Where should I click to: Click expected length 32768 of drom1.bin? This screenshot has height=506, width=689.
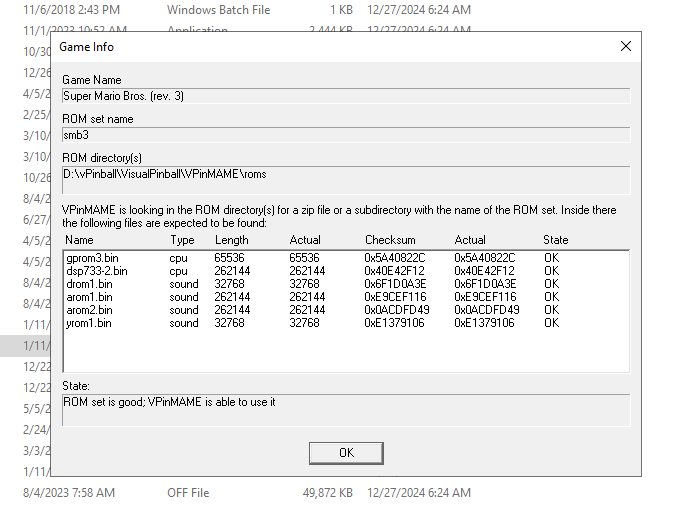[229, 284]
